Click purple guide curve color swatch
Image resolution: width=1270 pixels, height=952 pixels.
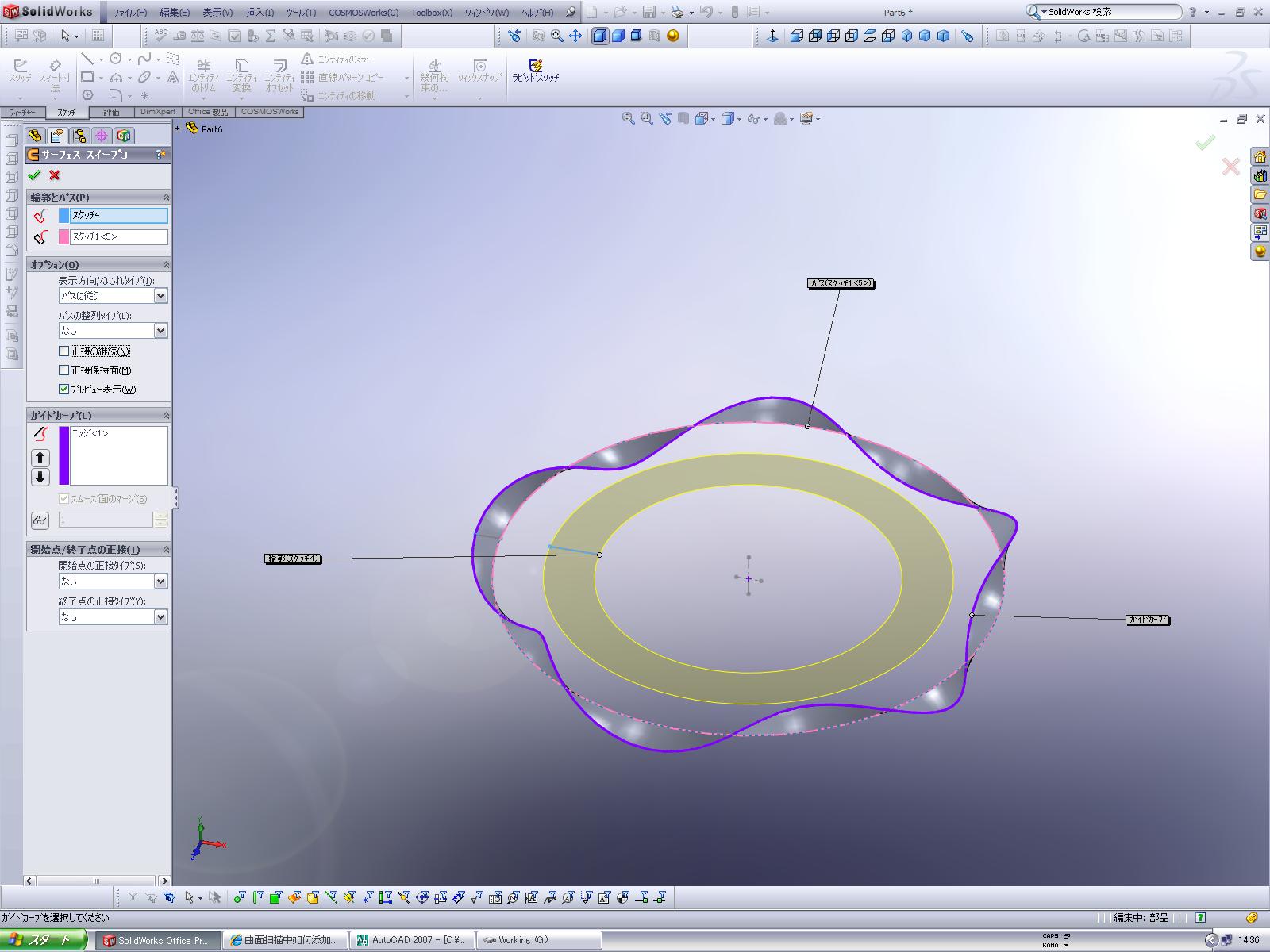(64, 455)
